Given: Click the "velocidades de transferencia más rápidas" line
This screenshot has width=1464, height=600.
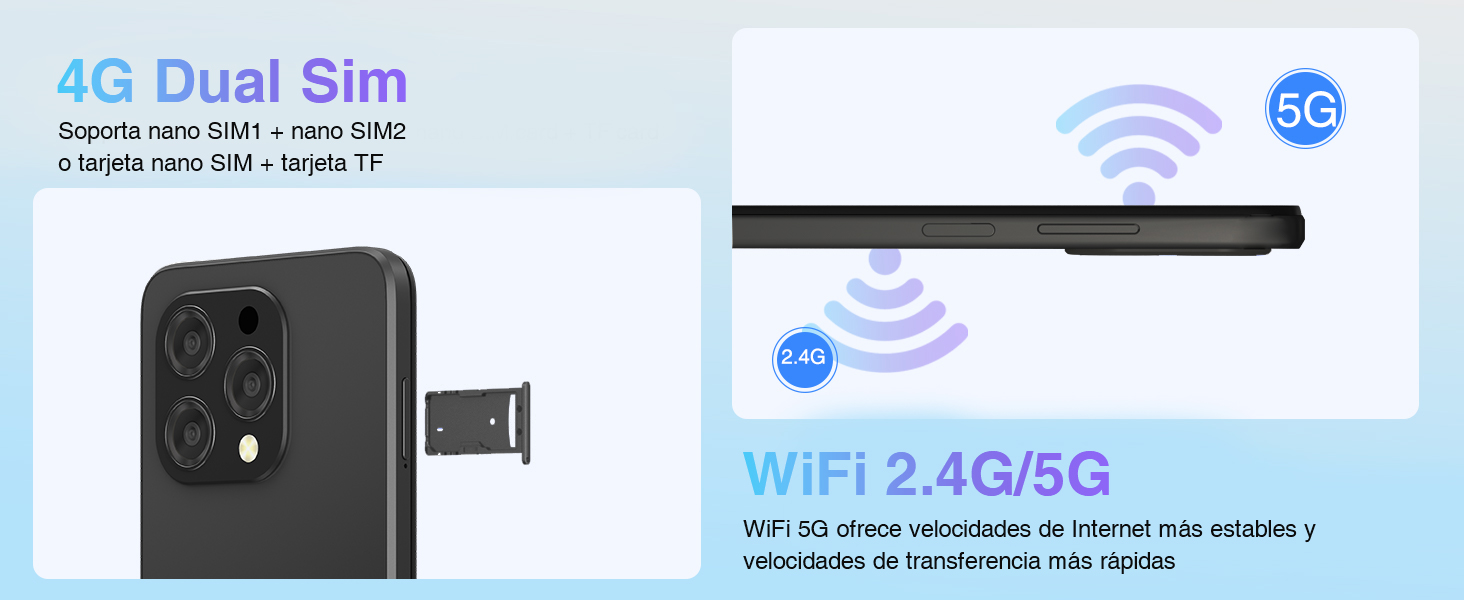Looking at the screenshot, I should click(959, 561).
